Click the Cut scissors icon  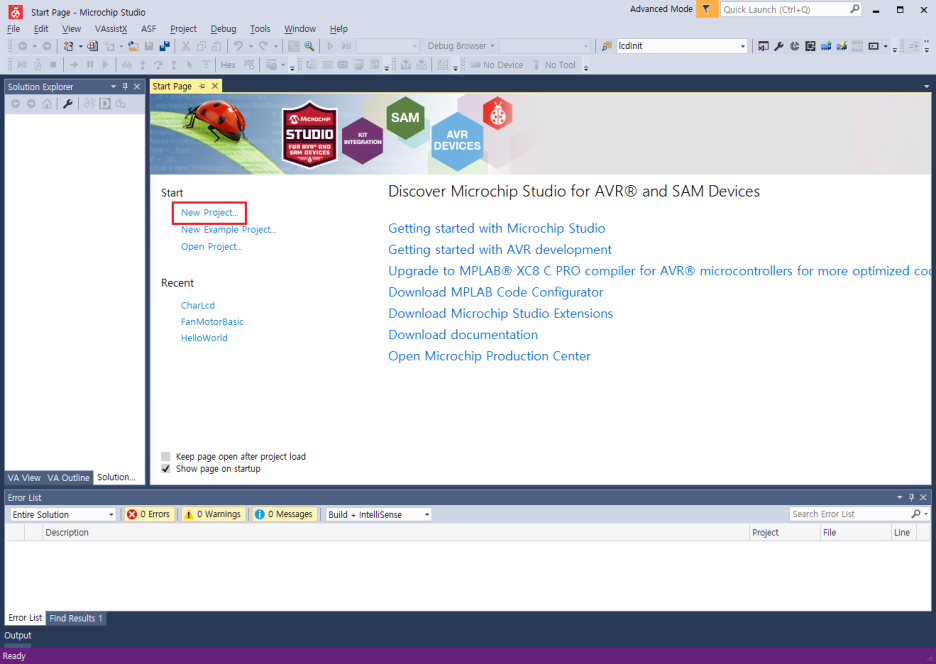[186, 46]
